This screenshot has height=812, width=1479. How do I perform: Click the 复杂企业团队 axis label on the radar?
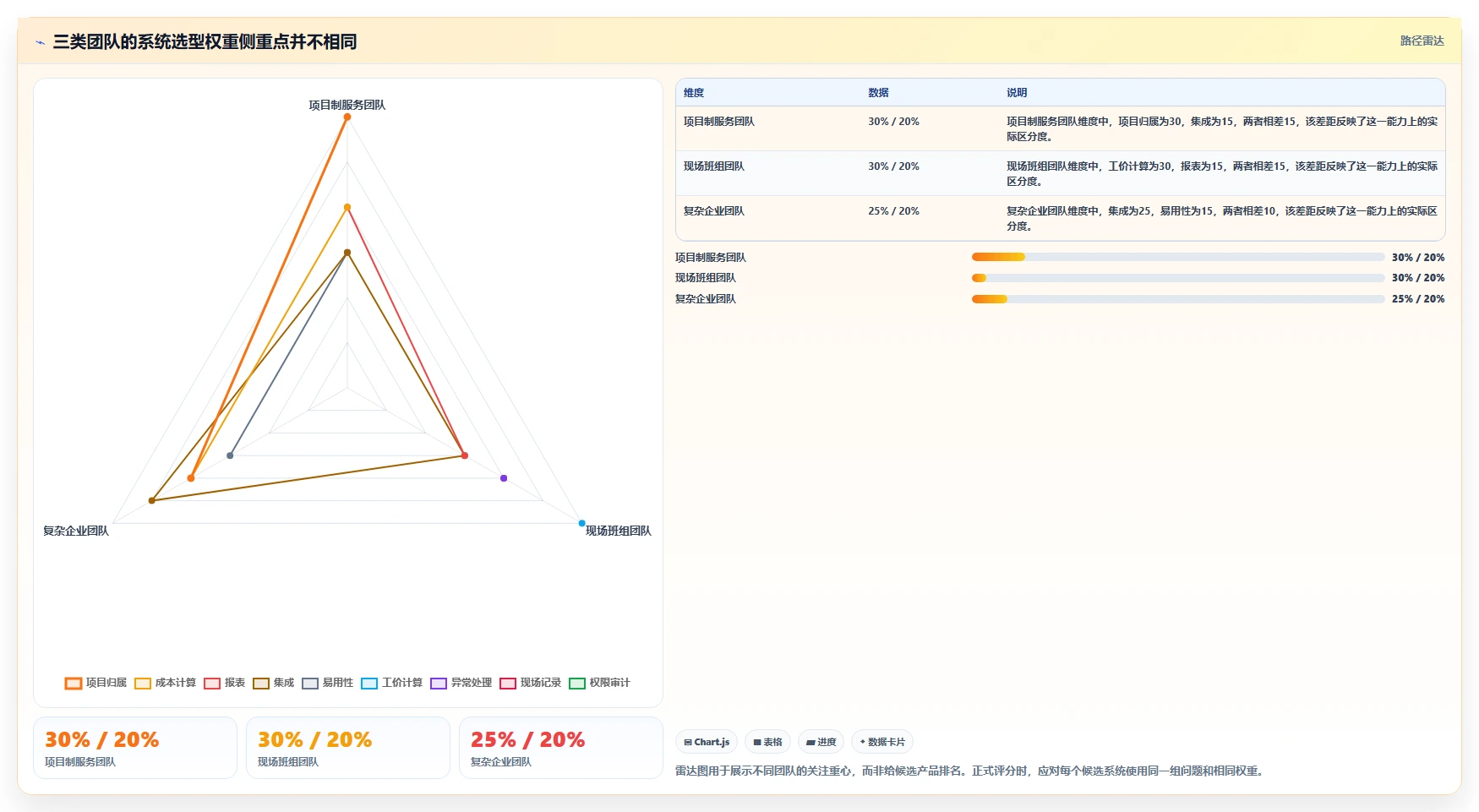pos(76,531)
